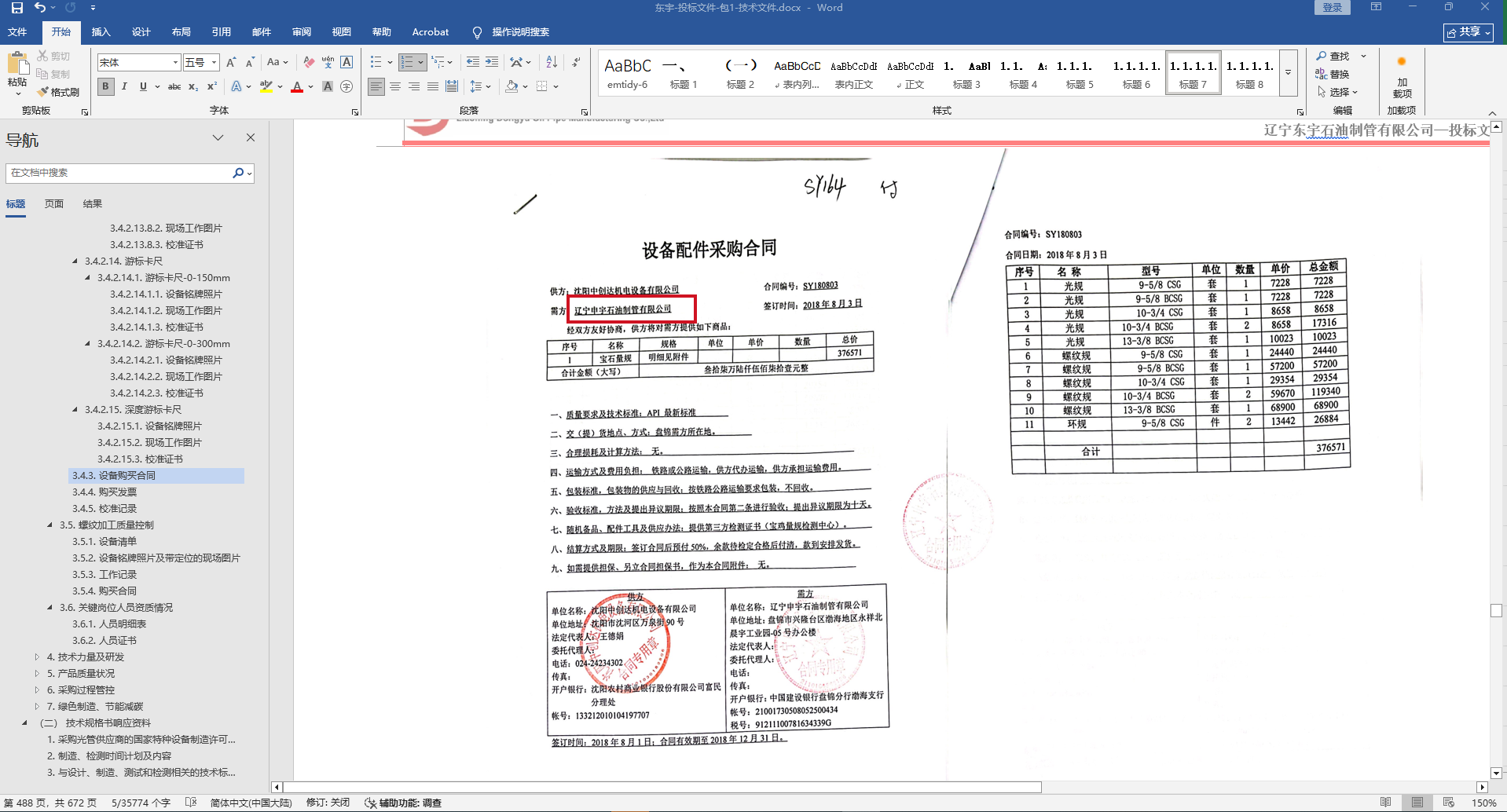This screenshot has width=1507, height=812.
Task: Open the Add-ins (加载项) button
Action: (1402, 77)
